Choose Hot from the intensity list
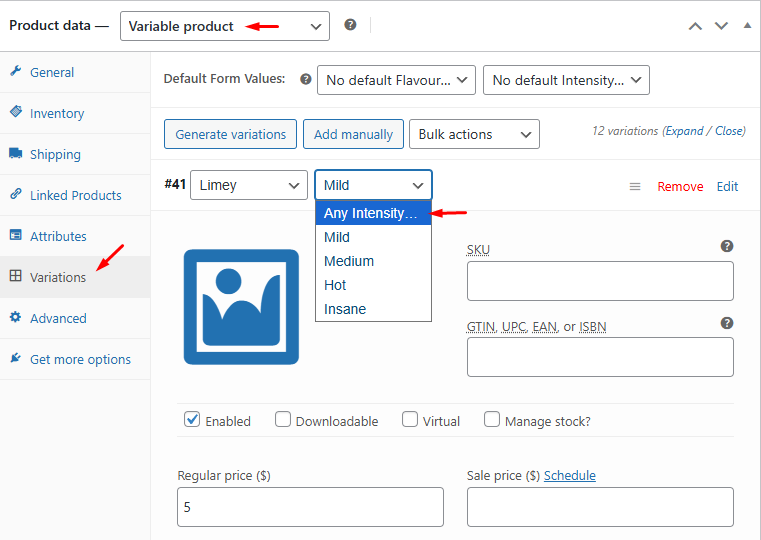761x540 pixels. coord(373,285)
